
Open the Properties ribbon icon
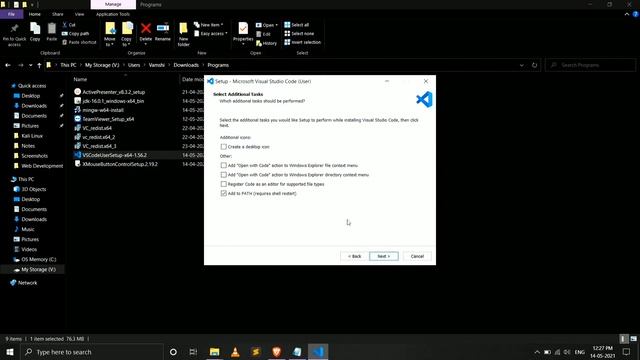(243, 32)
